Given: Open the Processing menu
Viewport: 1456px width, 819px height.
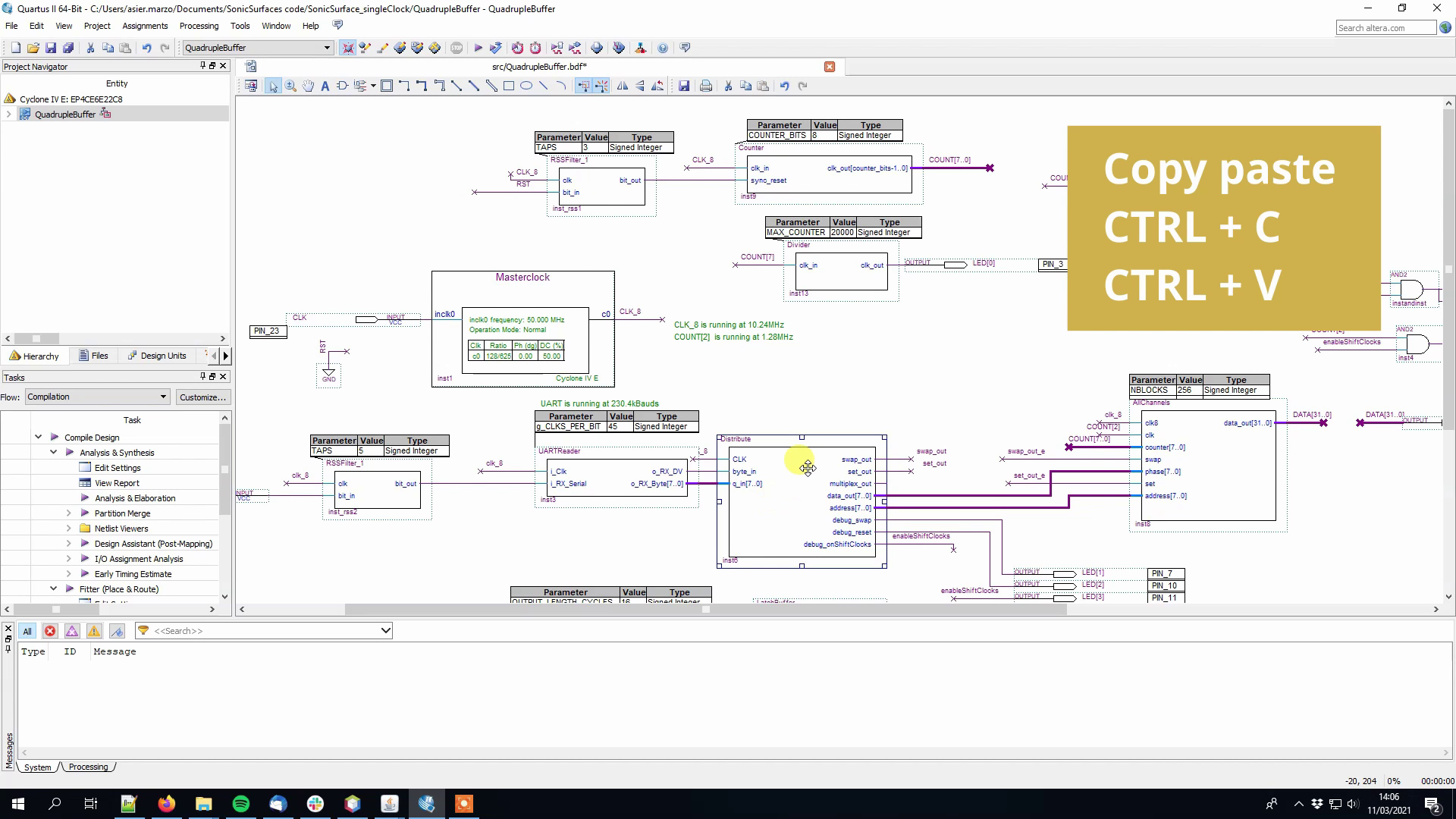Looking at the screenshot, I should [199, 26].
